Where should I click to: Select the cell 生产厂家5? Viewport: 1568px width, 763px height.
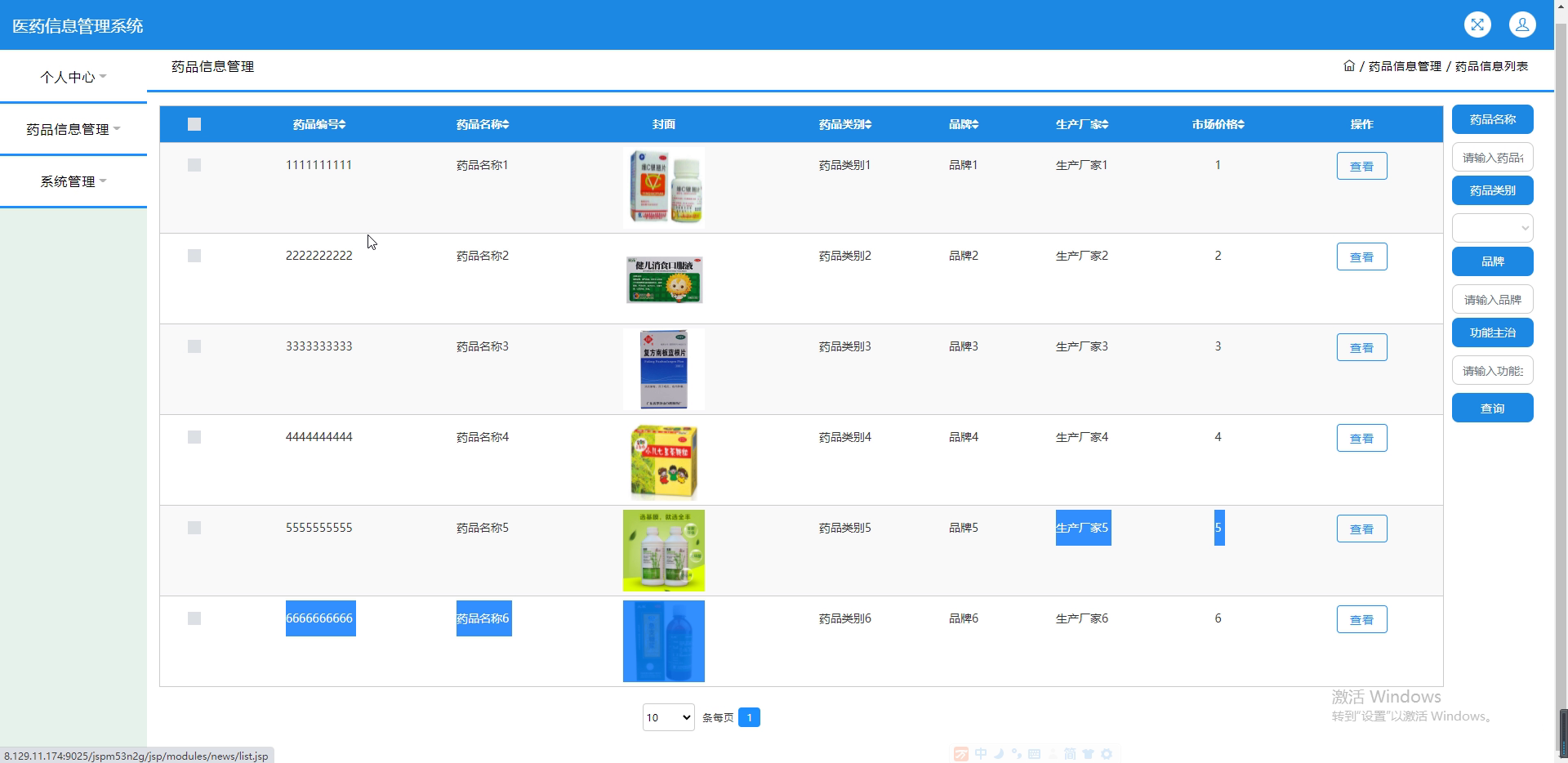pyautogui.click(x=1082, y=528)
